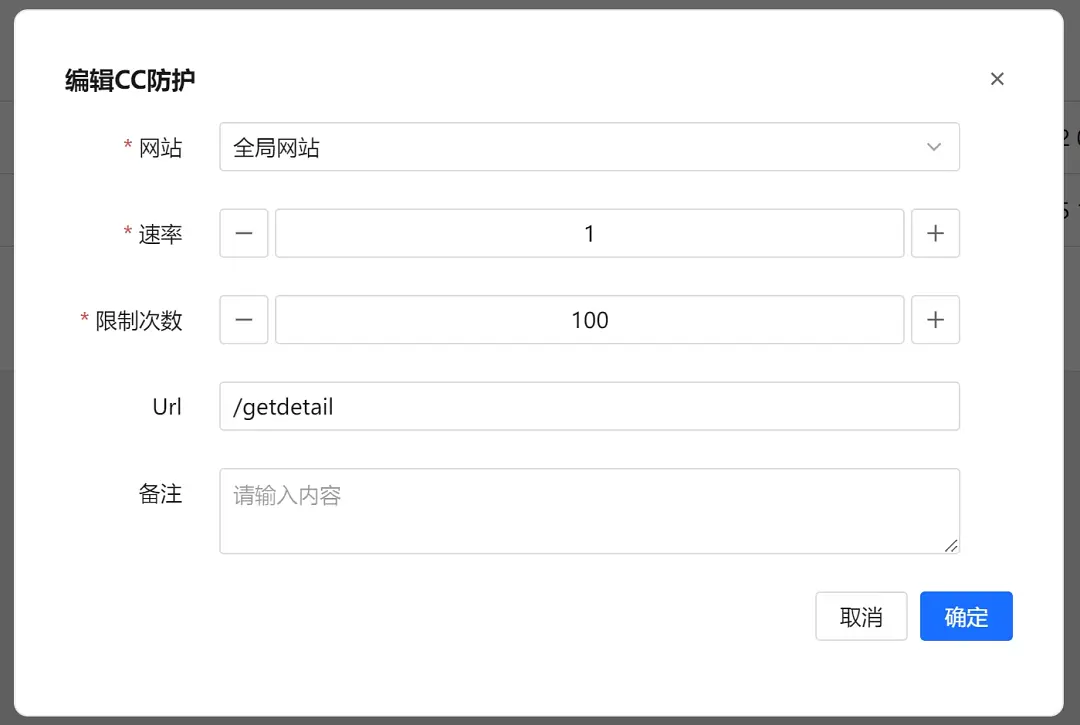Viewport: 1080px width, 725px height.
Task: Click the chevron icon on the 网站 field
Action: pos(934,147)
